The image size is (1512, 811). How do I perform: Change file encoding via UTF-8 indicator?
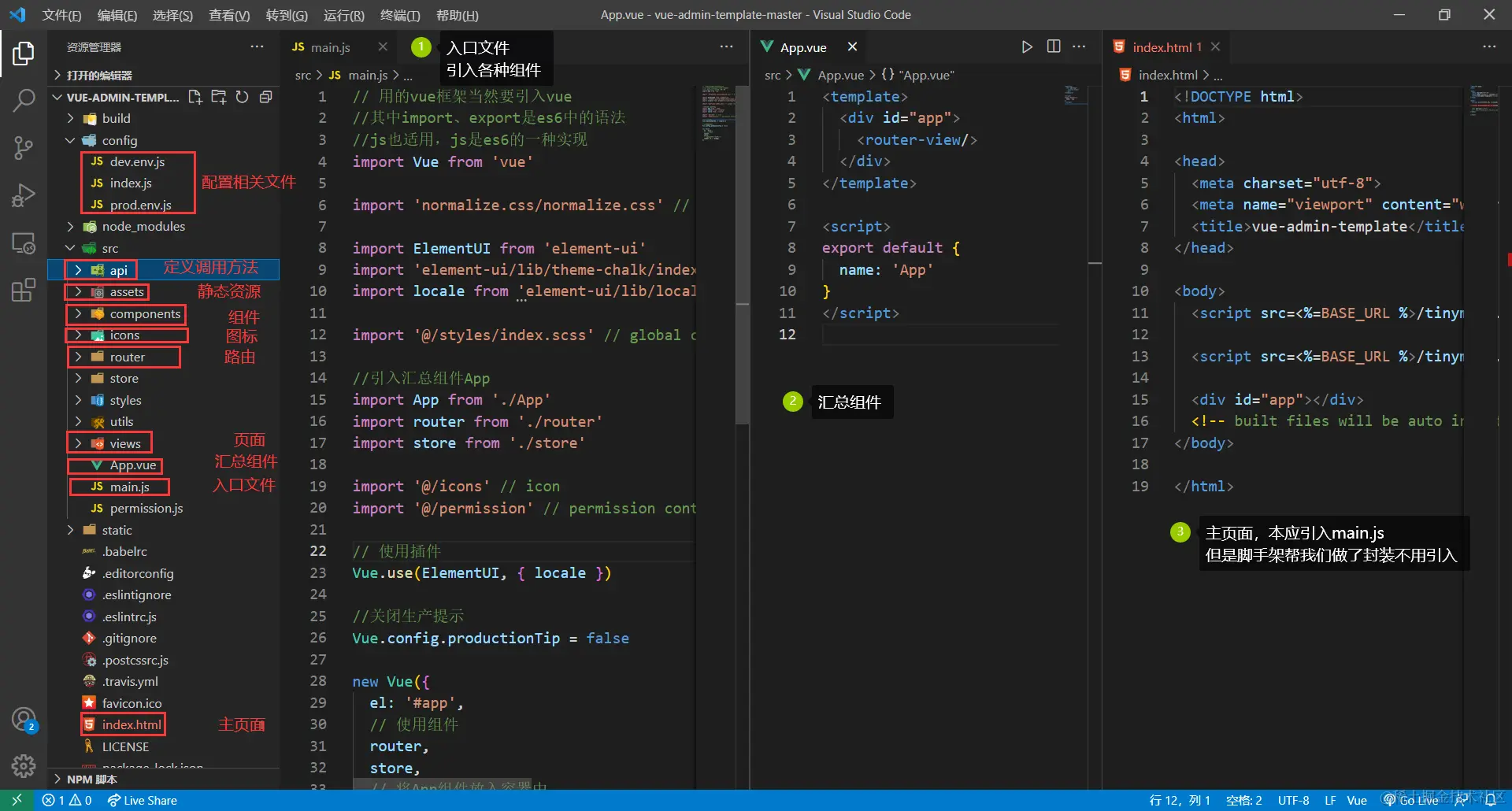click(1293, 800)
